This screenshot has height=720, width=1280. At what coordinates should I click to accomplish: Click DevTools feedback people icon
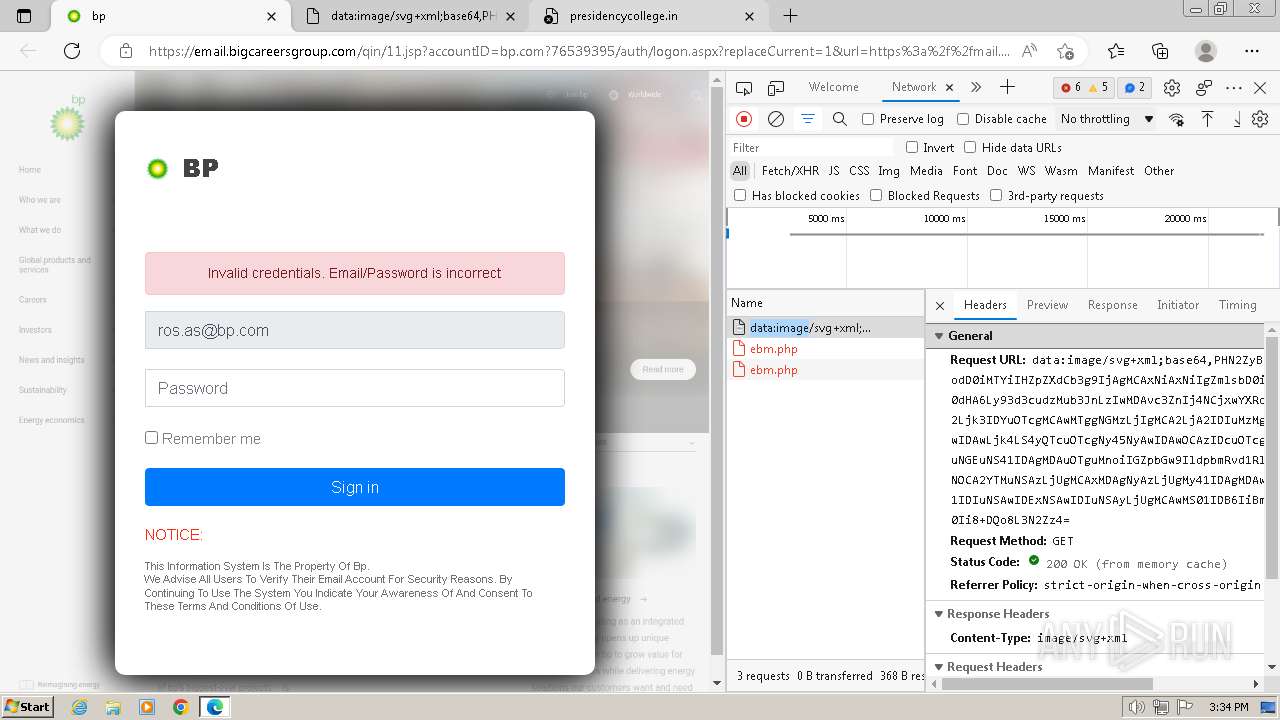1204,88
